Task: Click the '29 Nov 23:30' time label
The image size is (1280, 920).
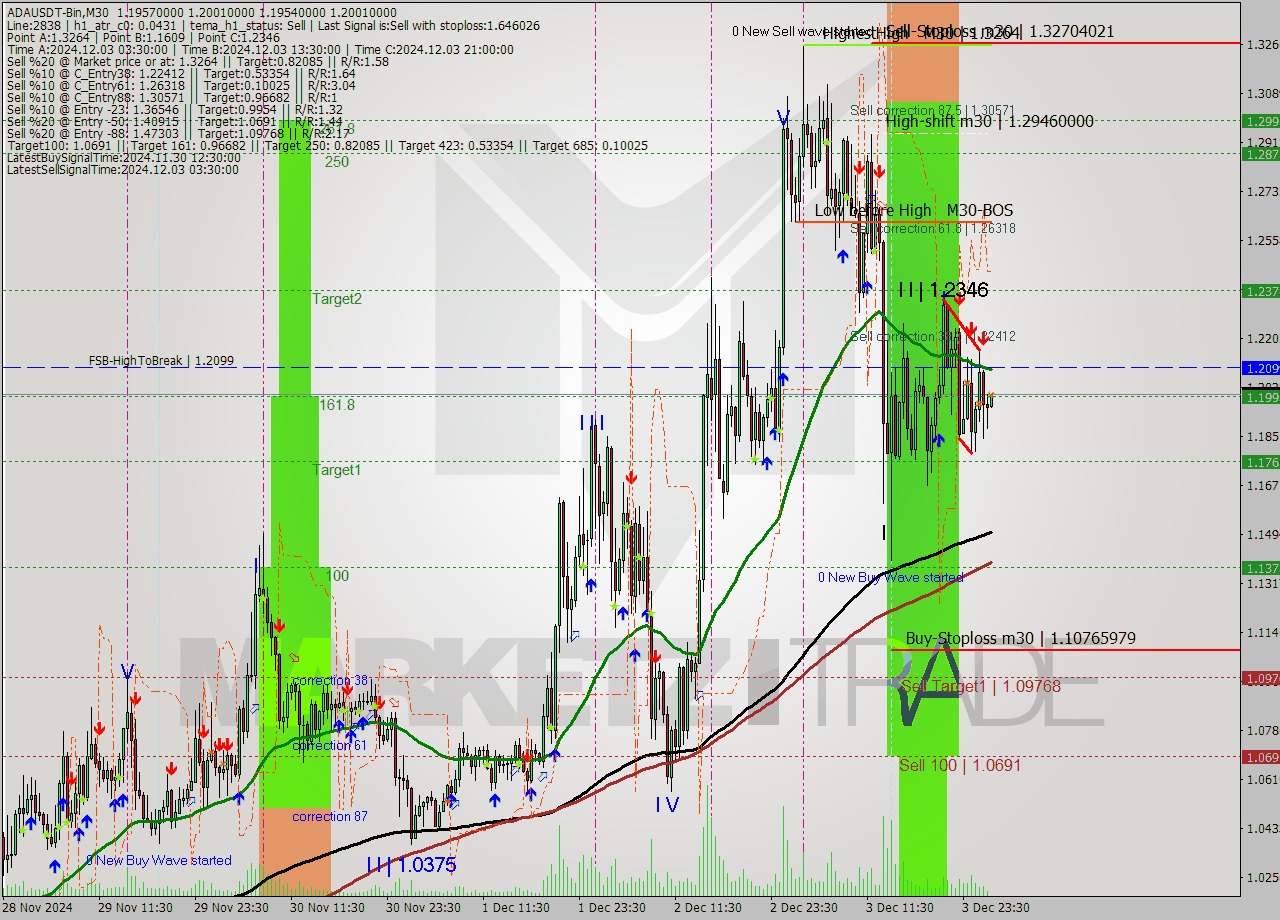Action: click(x=231, y=908)
